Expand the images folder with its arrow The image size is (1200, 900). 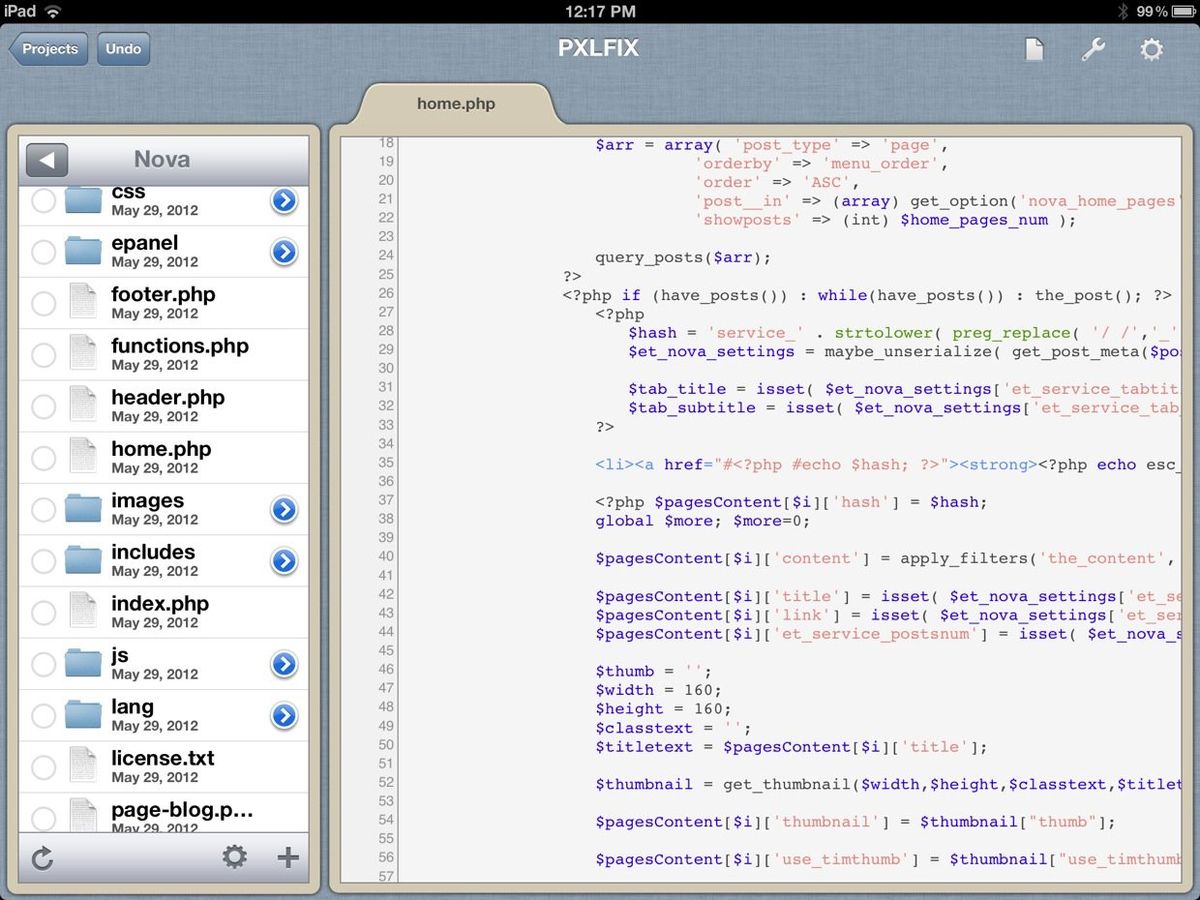284,509
